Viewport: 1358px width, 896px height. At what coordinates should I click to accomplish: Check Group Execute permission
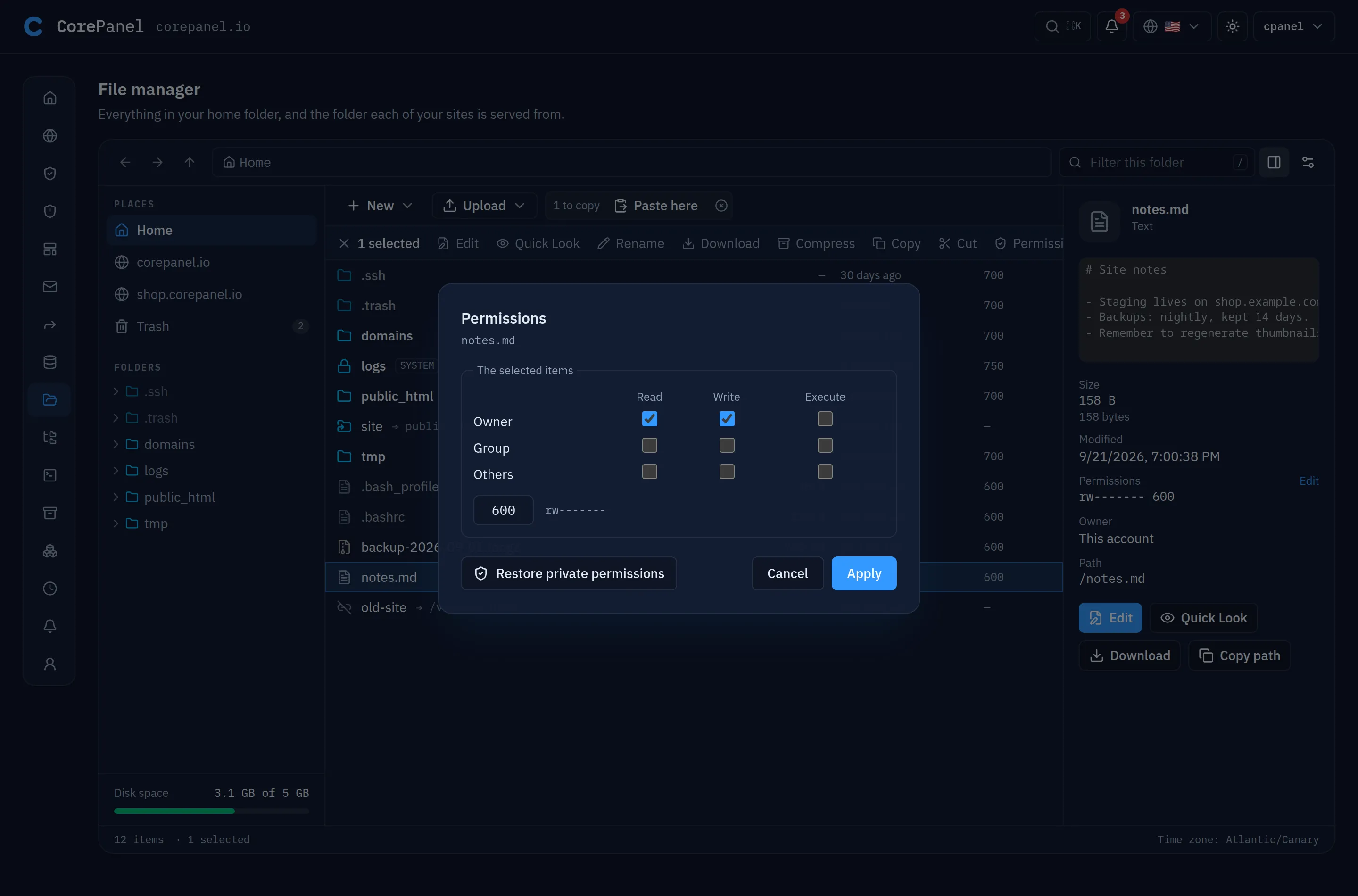pos(824,445)
